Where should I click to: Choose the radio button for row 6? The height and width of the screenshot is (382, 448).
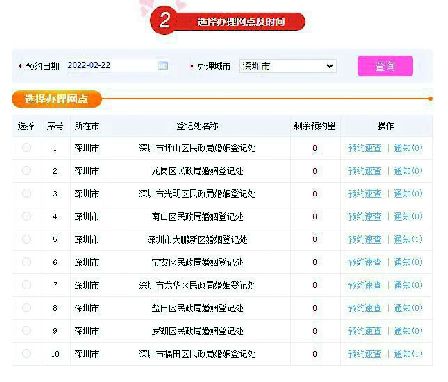pos(26,262)
